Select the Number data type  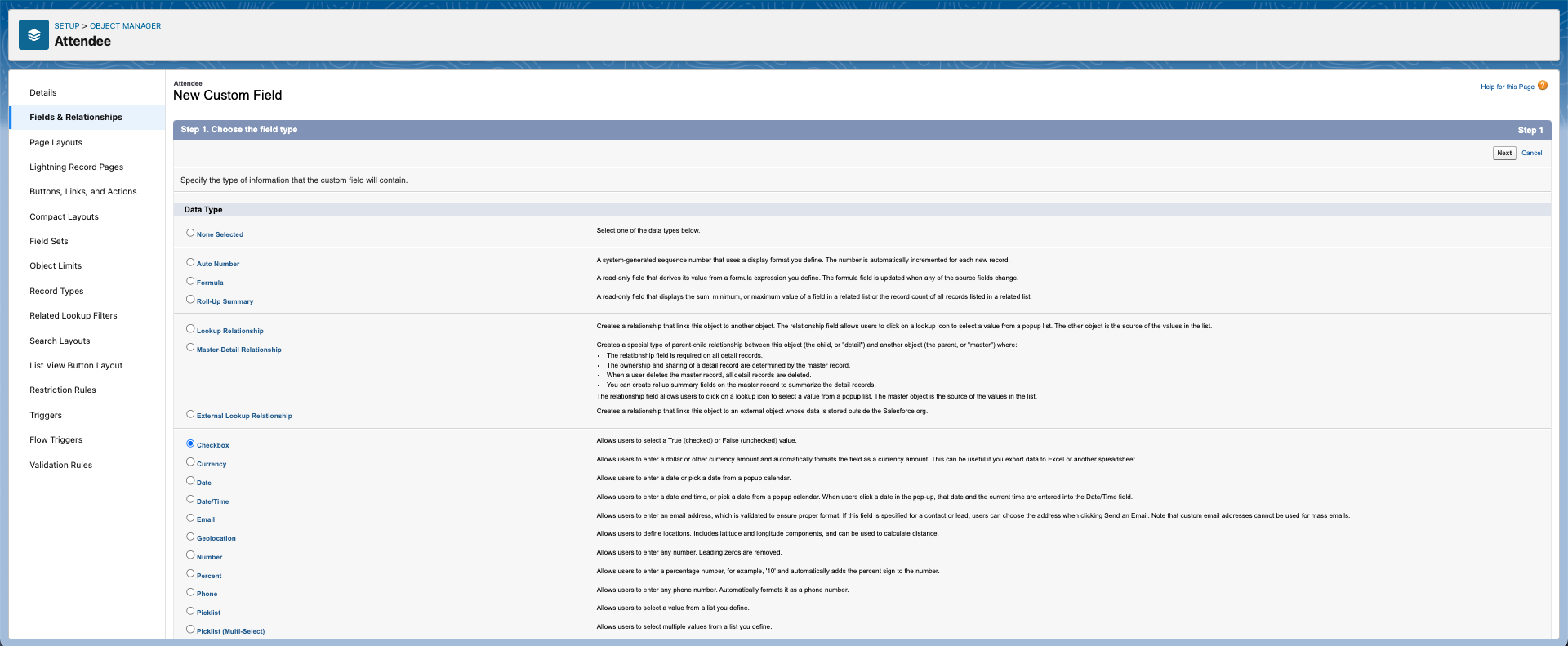coord(190,555)
